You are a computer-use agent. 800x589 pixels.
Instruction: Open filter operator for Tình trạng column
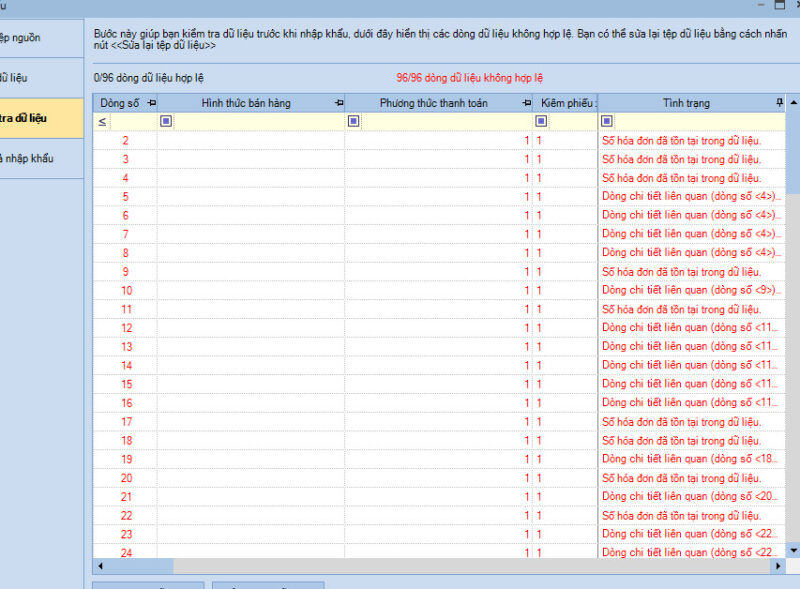coord(606,122)
